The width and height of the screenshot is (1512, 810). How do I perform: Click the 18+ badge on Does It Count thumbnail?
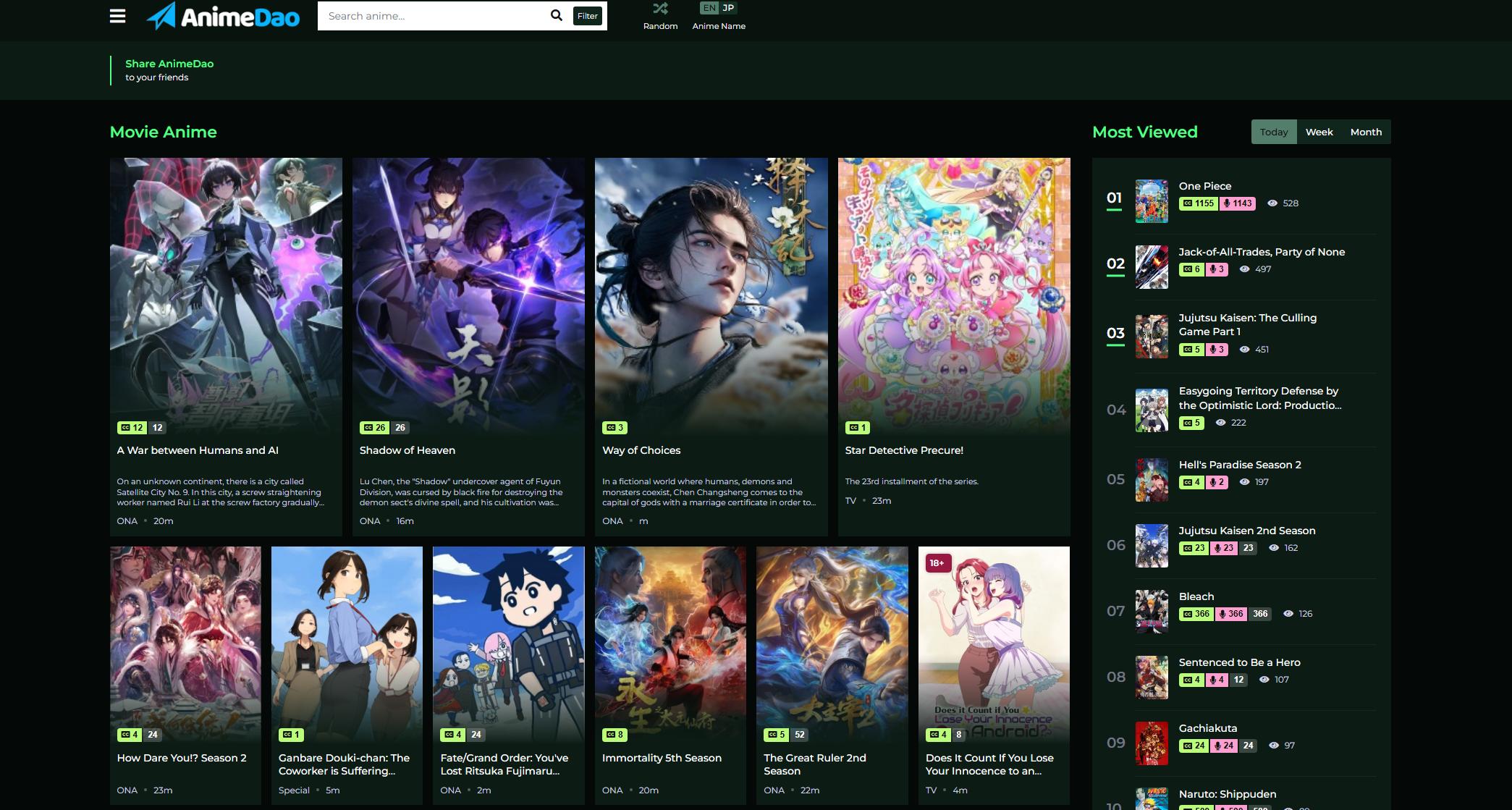coord(937,563)
